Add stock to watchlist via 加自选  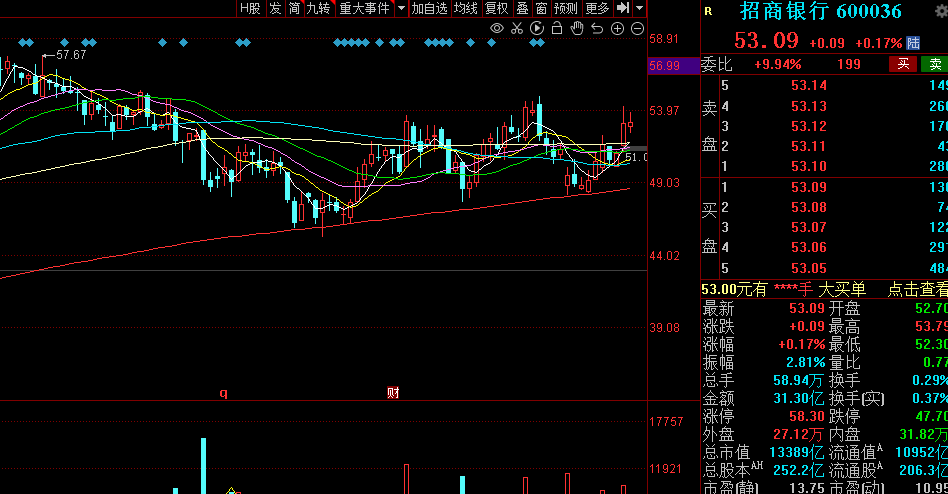[429, 8]
